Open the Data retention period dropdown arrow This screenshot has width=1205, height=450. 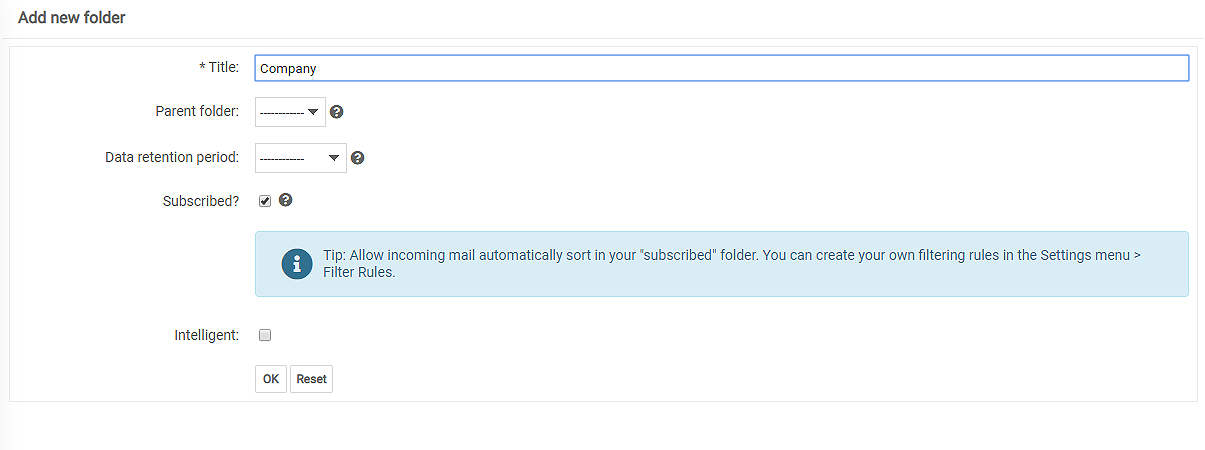click(x=334, y=158)
